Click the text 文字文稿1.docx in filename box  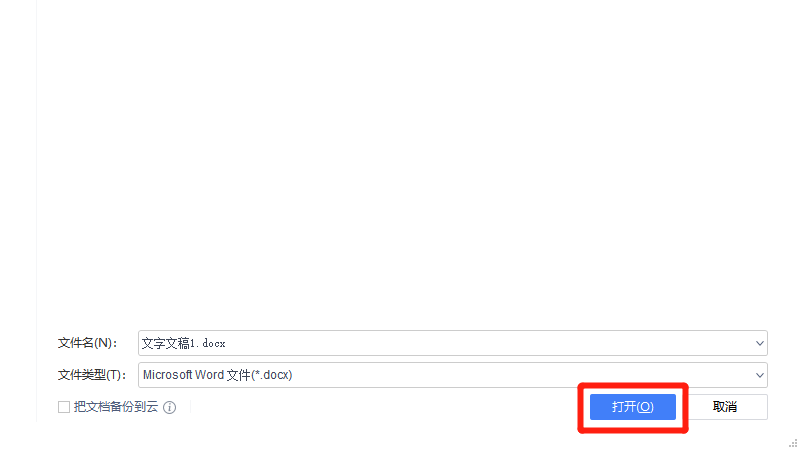(x=184, y=343)
